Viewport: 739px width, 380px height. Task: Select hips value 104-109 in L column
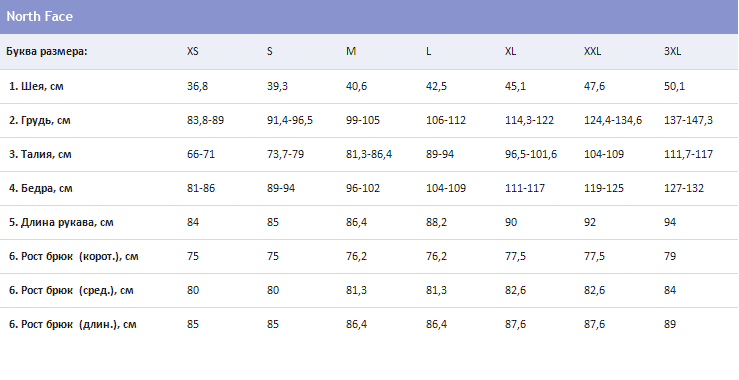446,189
